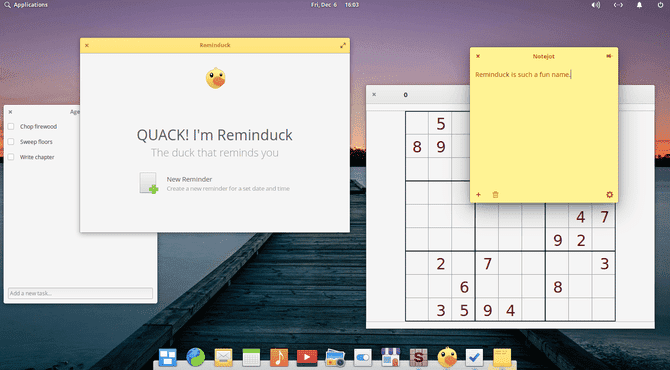The width and height of the screenshot is (670, 370).
Task: Click the 'QUACK! I'm Reminduck' heading
Action: [x=215, y=135]
